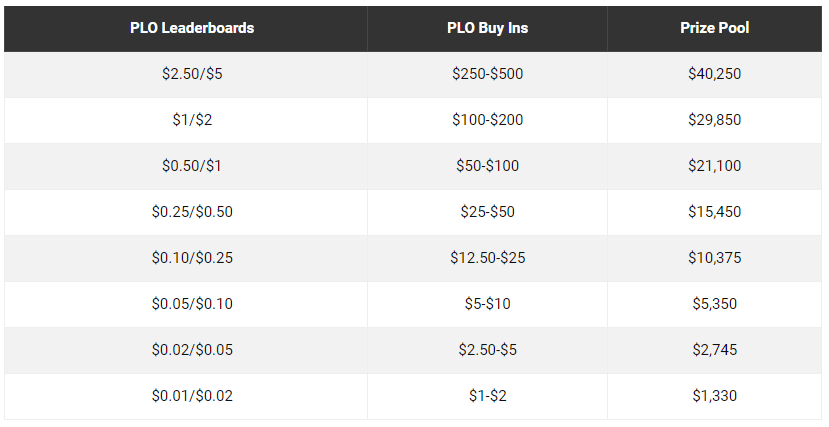
Task: Click the $5-$10 buy-in cell
Action: (487, 304)
